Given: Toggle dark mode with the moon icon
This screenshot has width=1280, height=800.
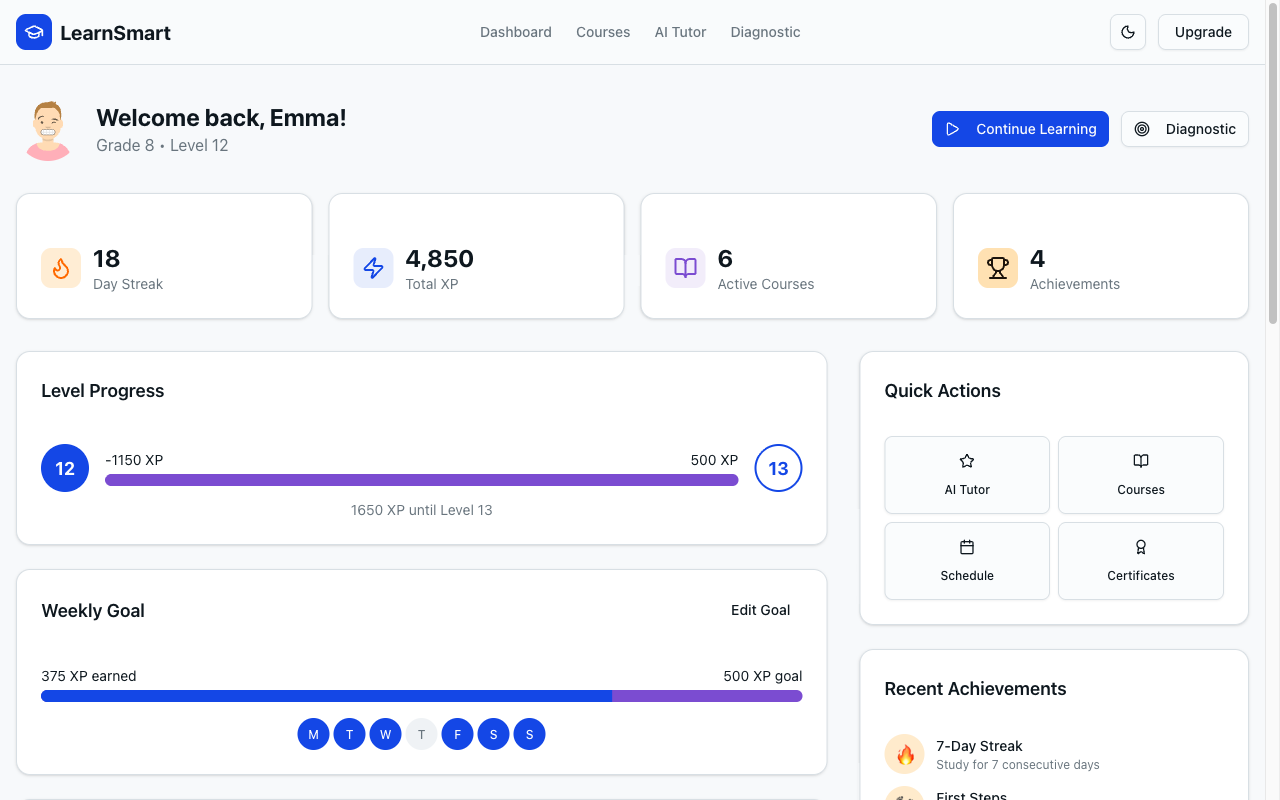Looking at the screenshot, I should click(x=1128, y=32).
